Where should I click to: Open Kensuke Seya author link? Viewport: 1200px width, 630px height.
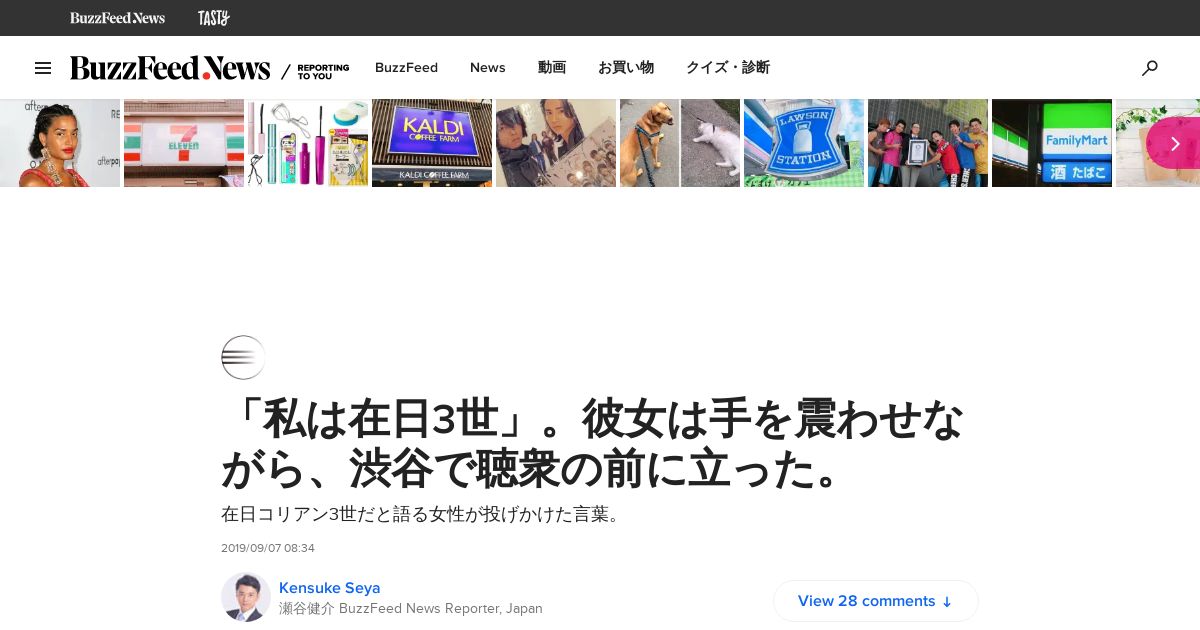329,588
